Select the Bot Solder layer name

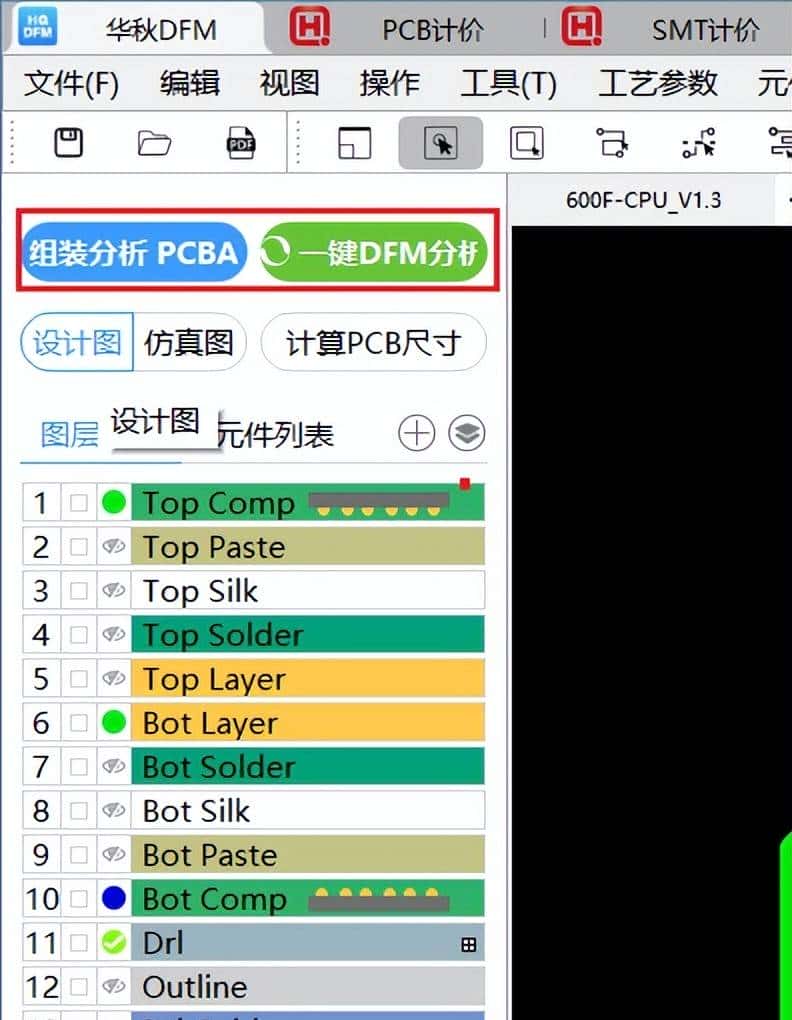tap(218, 766)
